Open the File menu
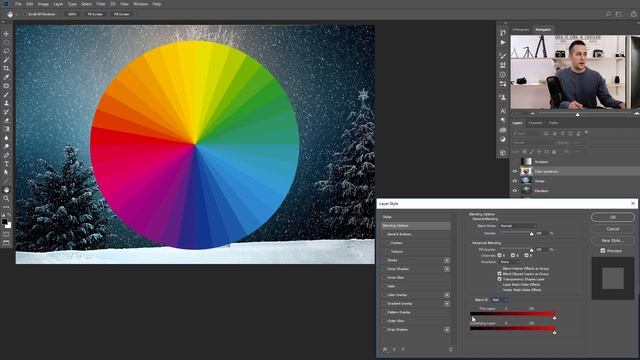This screenshot has width=640, height=360. pos(18,4)
